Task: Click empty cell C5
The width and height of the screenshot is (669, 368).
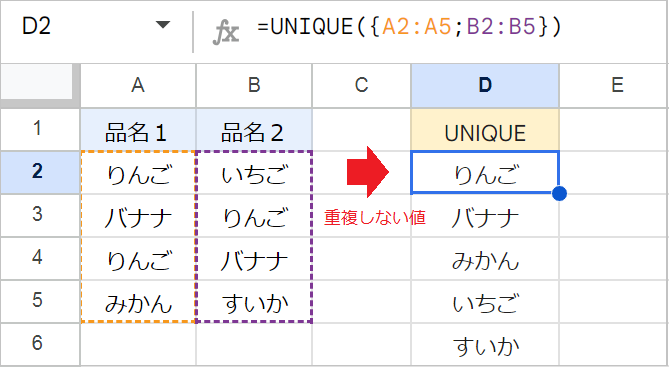Action: coord(362,301)
